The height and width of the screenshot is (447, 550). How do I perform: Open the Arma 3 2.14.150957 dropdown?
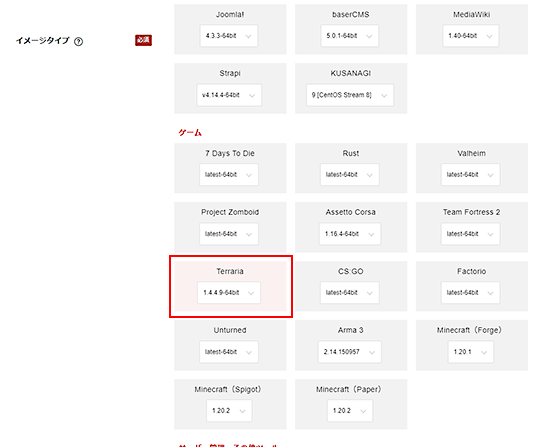click(350, 352)
